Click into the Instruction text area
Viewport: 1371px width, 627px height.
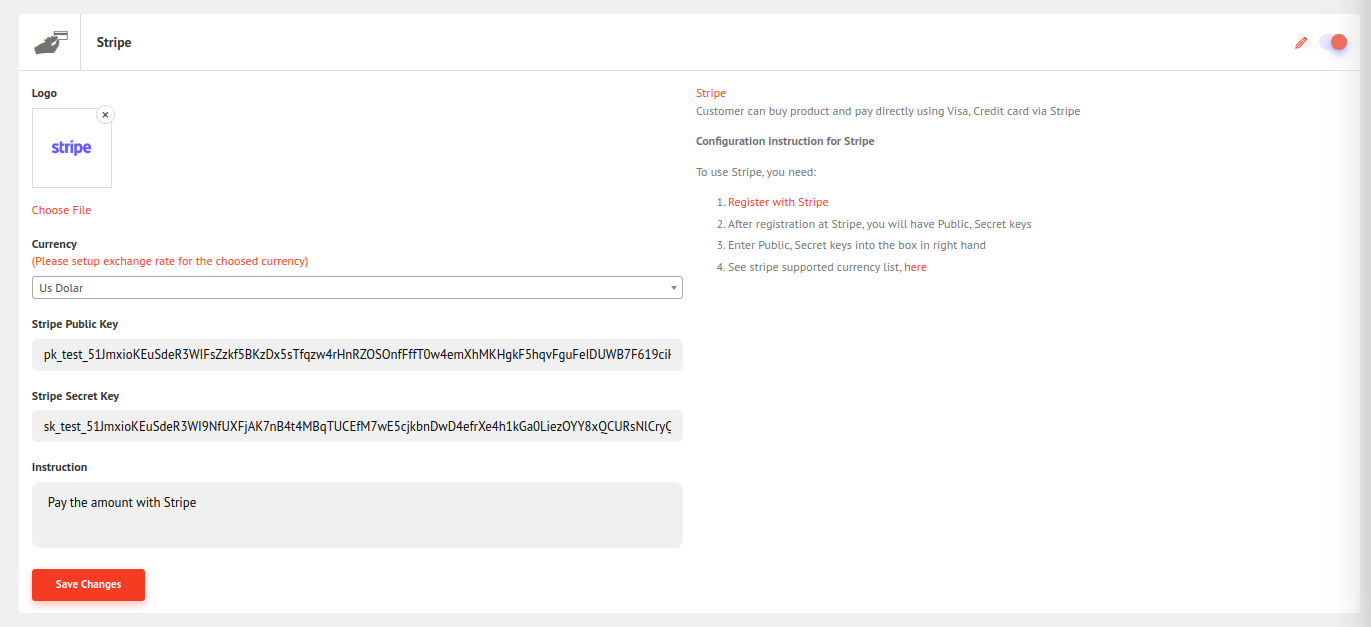357,515
